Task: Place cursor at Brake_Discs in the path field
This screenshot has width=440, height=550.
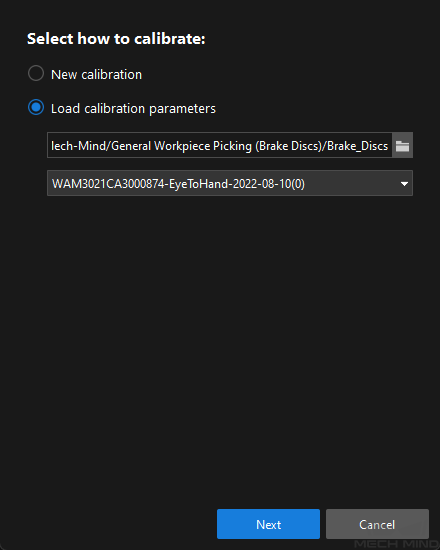Action: pos(357,146)
